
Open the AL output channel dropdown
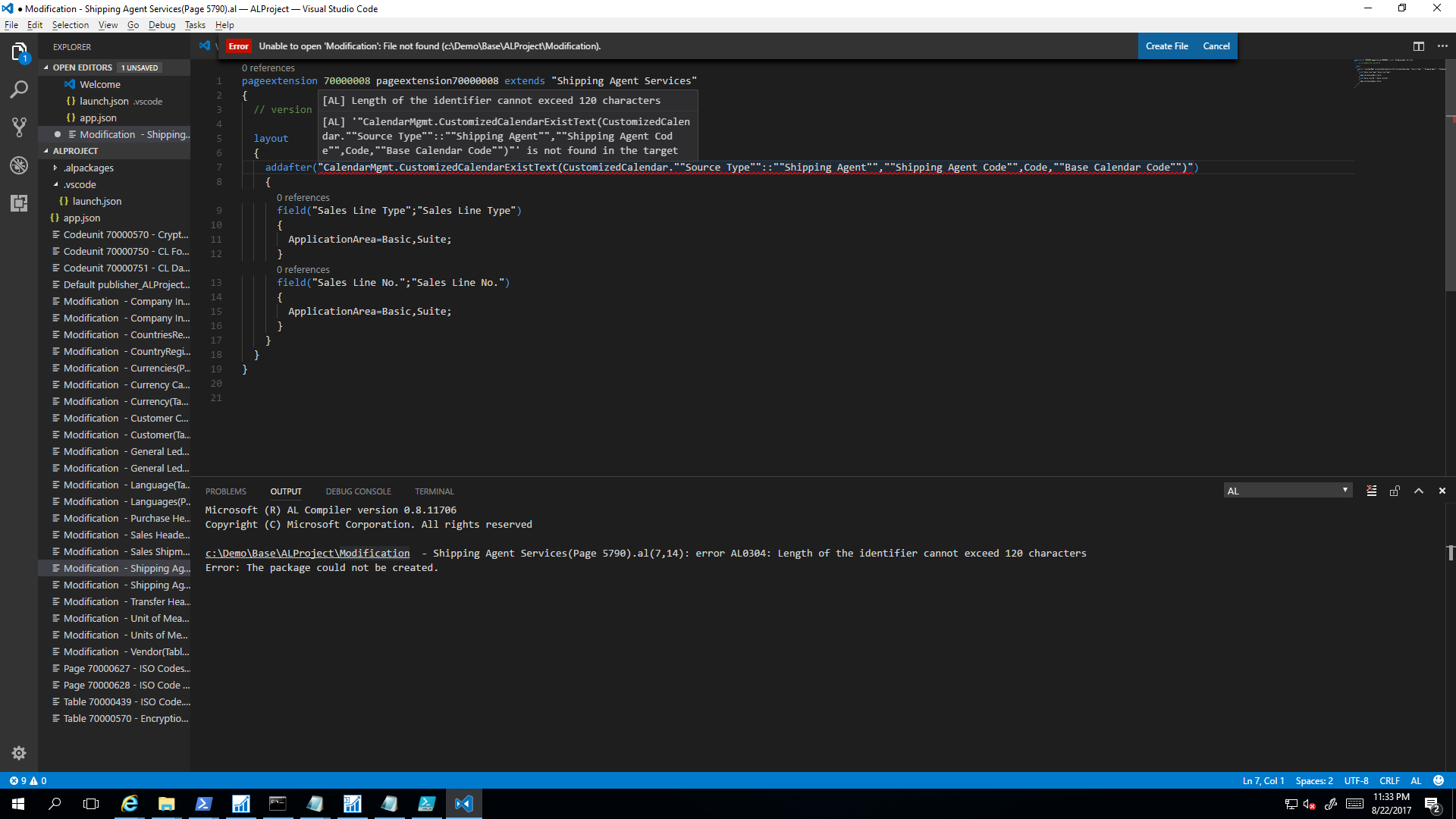(x=1288, y=490)
